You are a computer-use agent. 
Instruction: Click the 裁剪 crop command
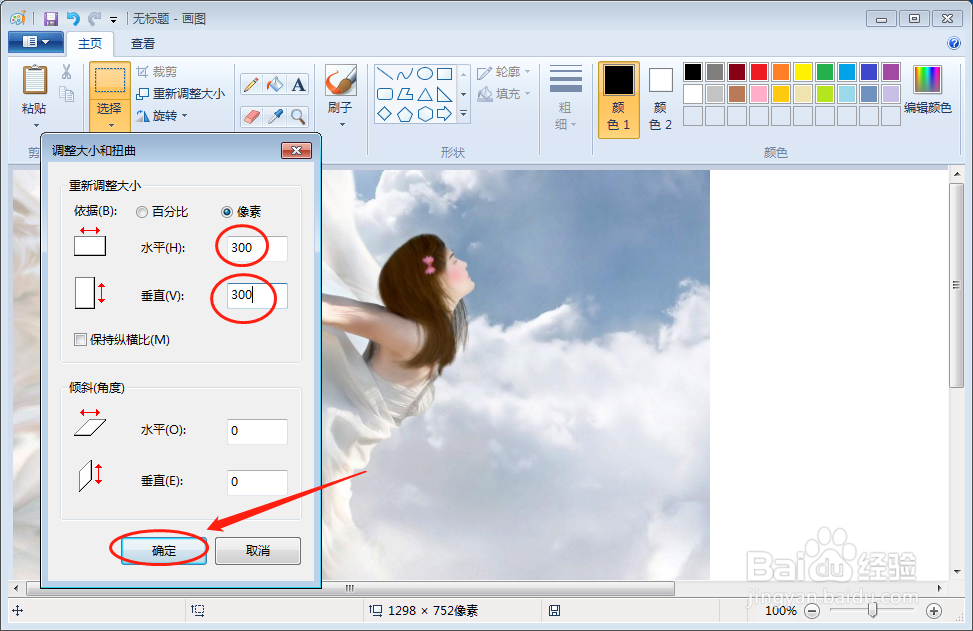157,72
